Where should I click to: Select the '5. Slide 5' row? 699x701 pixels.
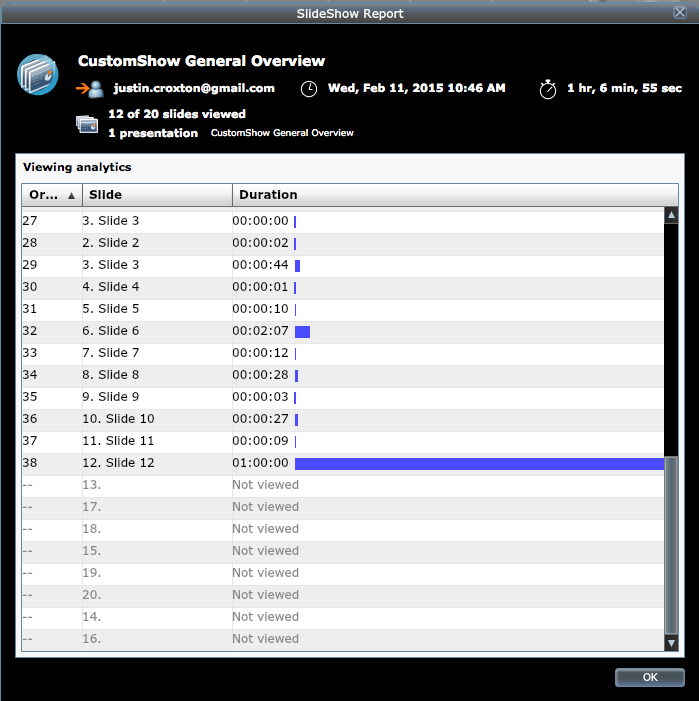(x=343, y=309)
